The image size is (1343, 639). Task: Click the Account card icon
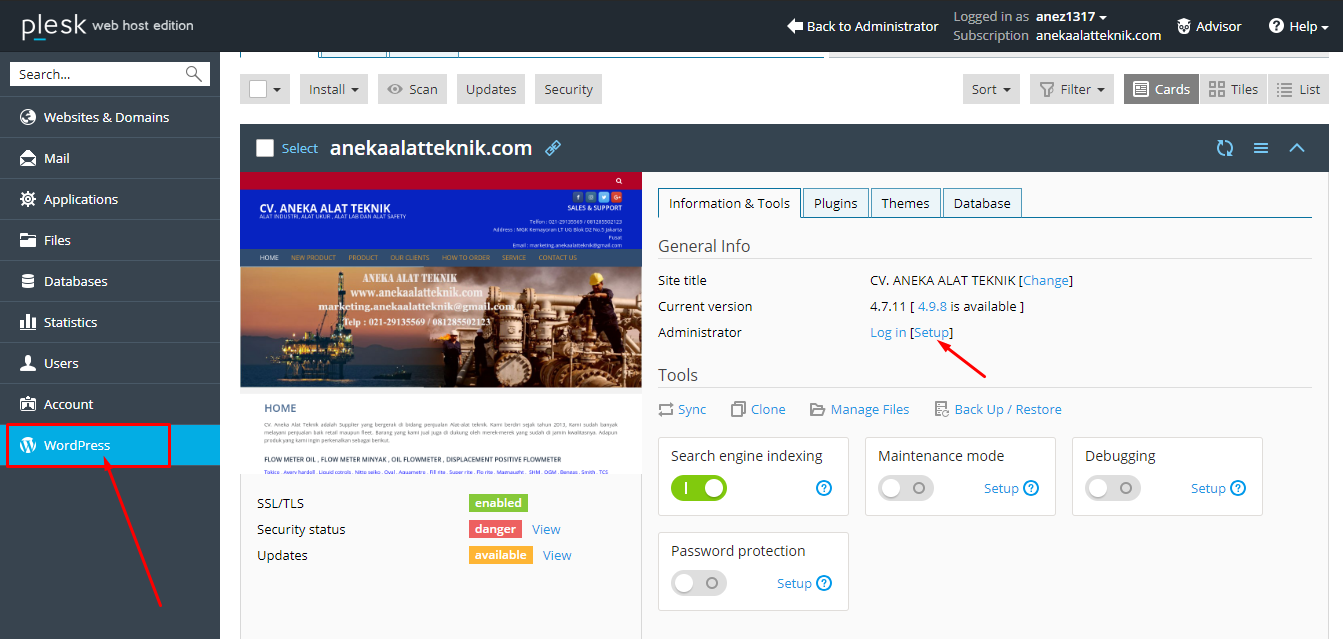[27, 404]
